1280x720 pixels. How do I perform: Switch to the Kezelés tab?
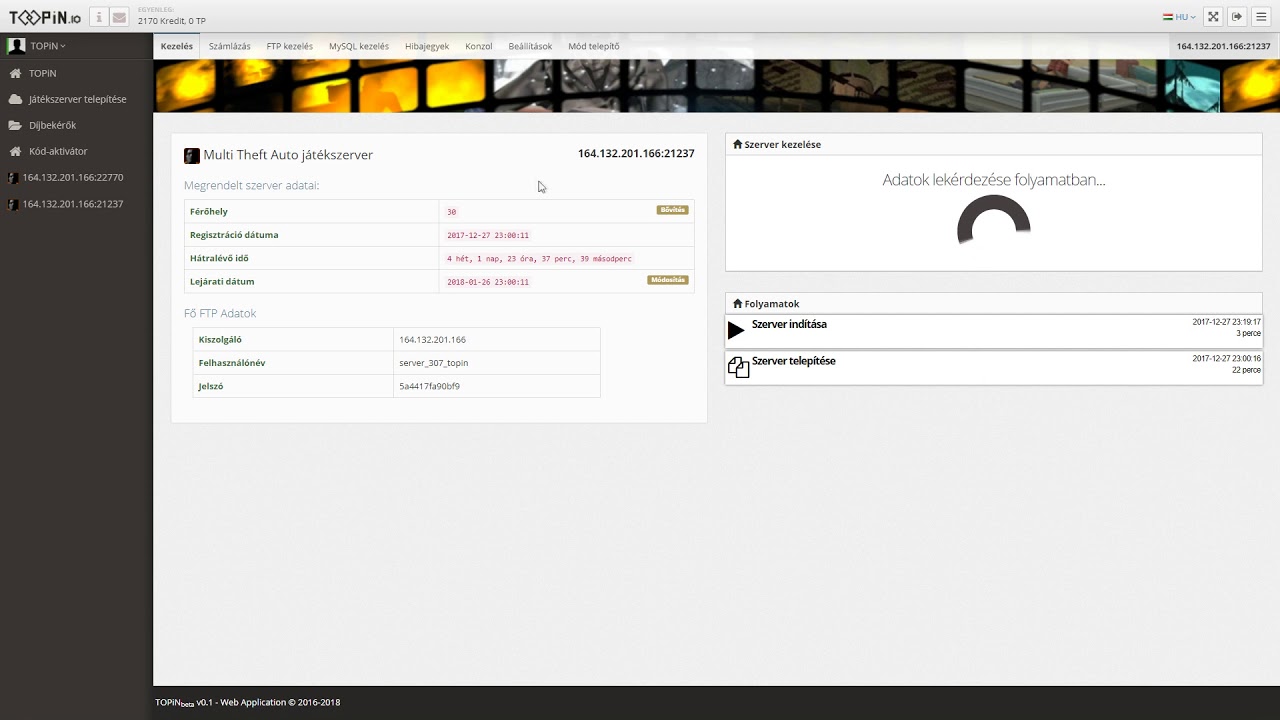pos(177,46)
